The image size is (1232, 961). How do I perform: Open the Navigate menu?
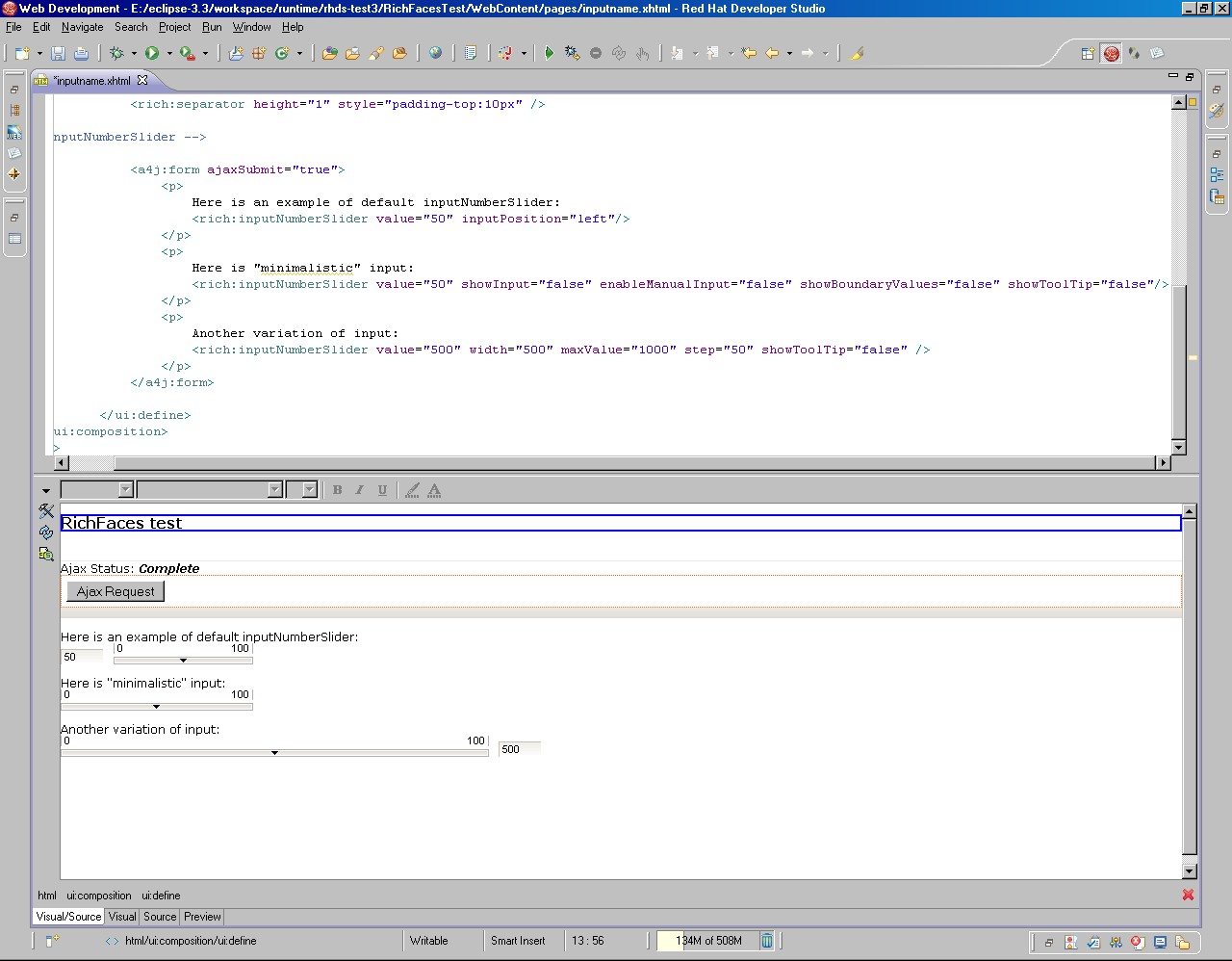click(x=82, y=27)
